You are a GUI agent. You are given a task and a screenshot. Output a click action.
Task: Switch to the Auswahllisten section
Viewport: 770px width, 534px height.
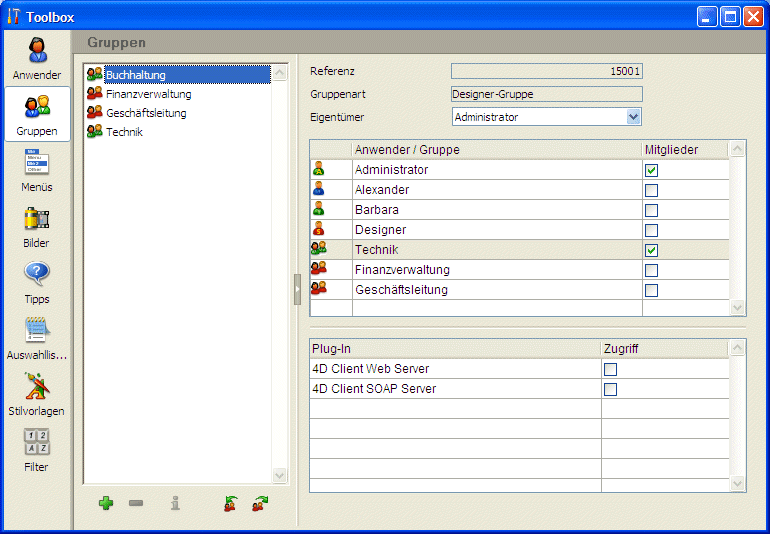37,336
